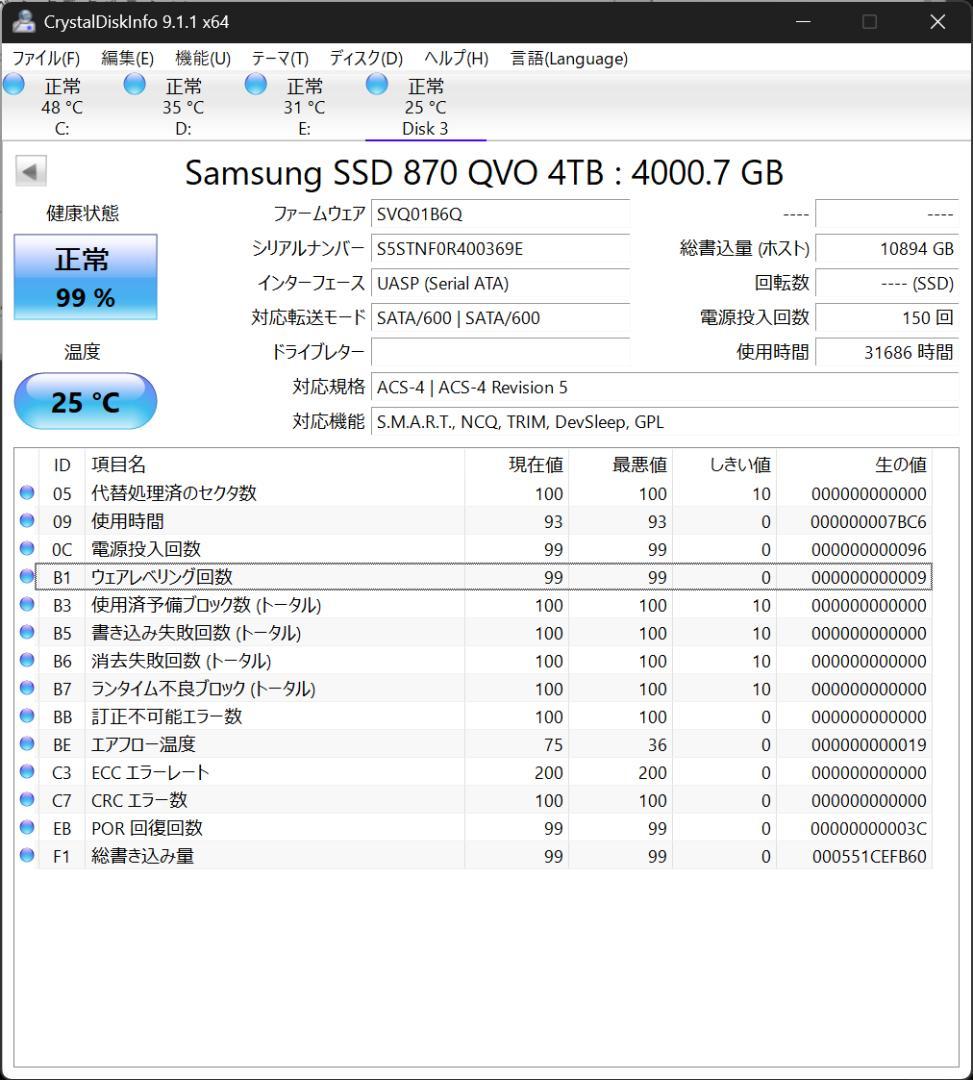
Task: Open the 言語(Language) menu
Action: click(569, 59)
